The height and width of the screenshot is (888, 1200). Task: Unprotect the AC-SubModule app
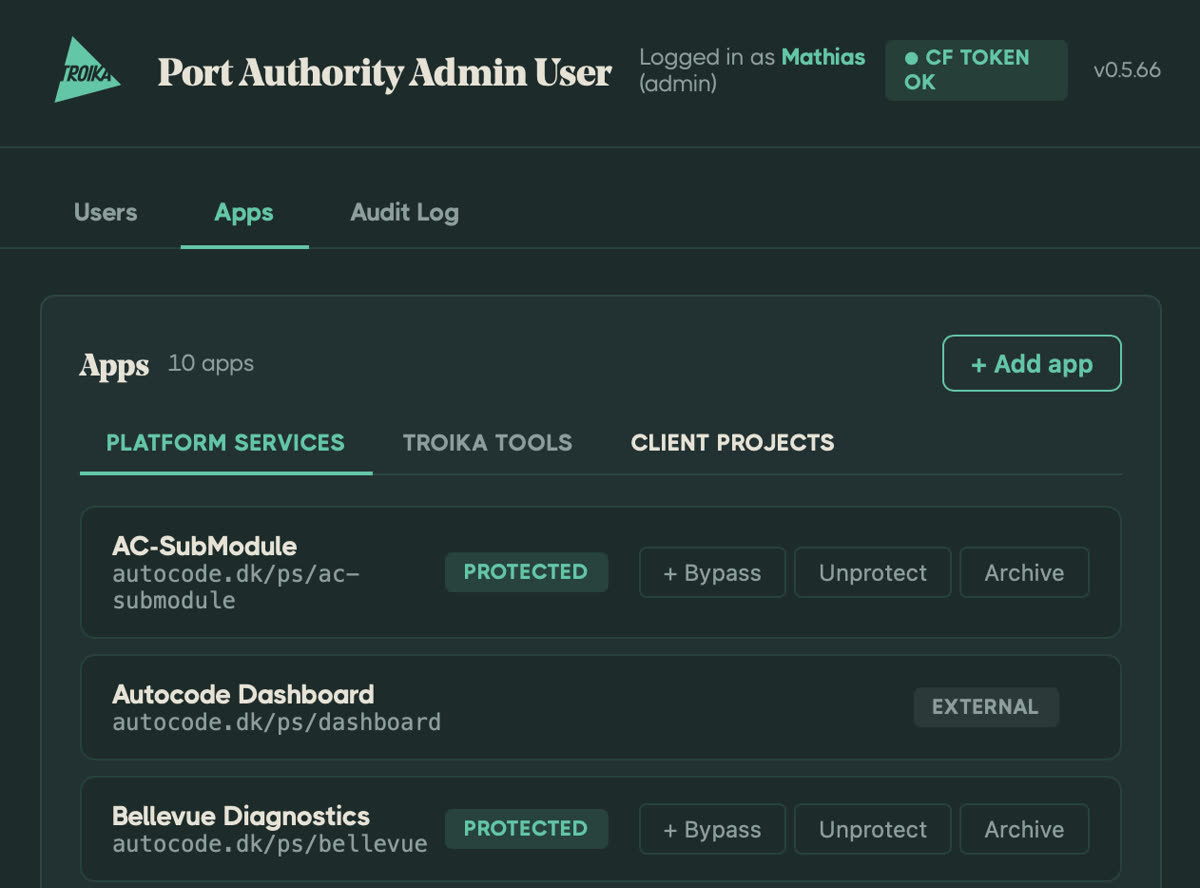tap(872, 572)
